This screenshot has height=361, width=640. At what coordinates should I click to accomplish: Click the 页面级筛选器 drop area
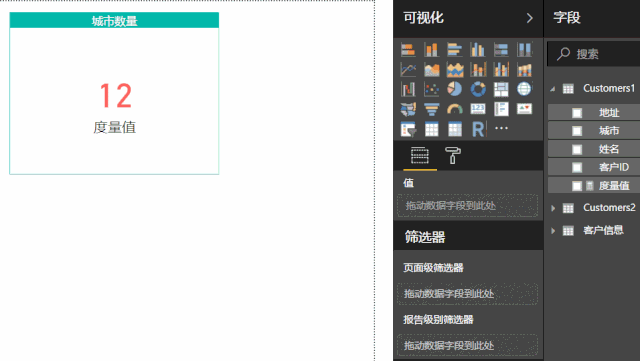pyautogui.click(x=467, y=294)
